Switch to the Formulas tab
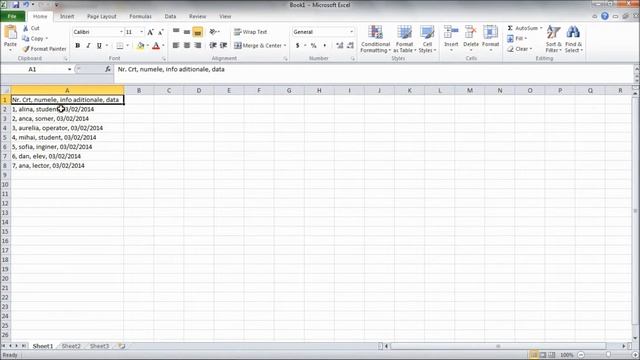 point(140,16)
